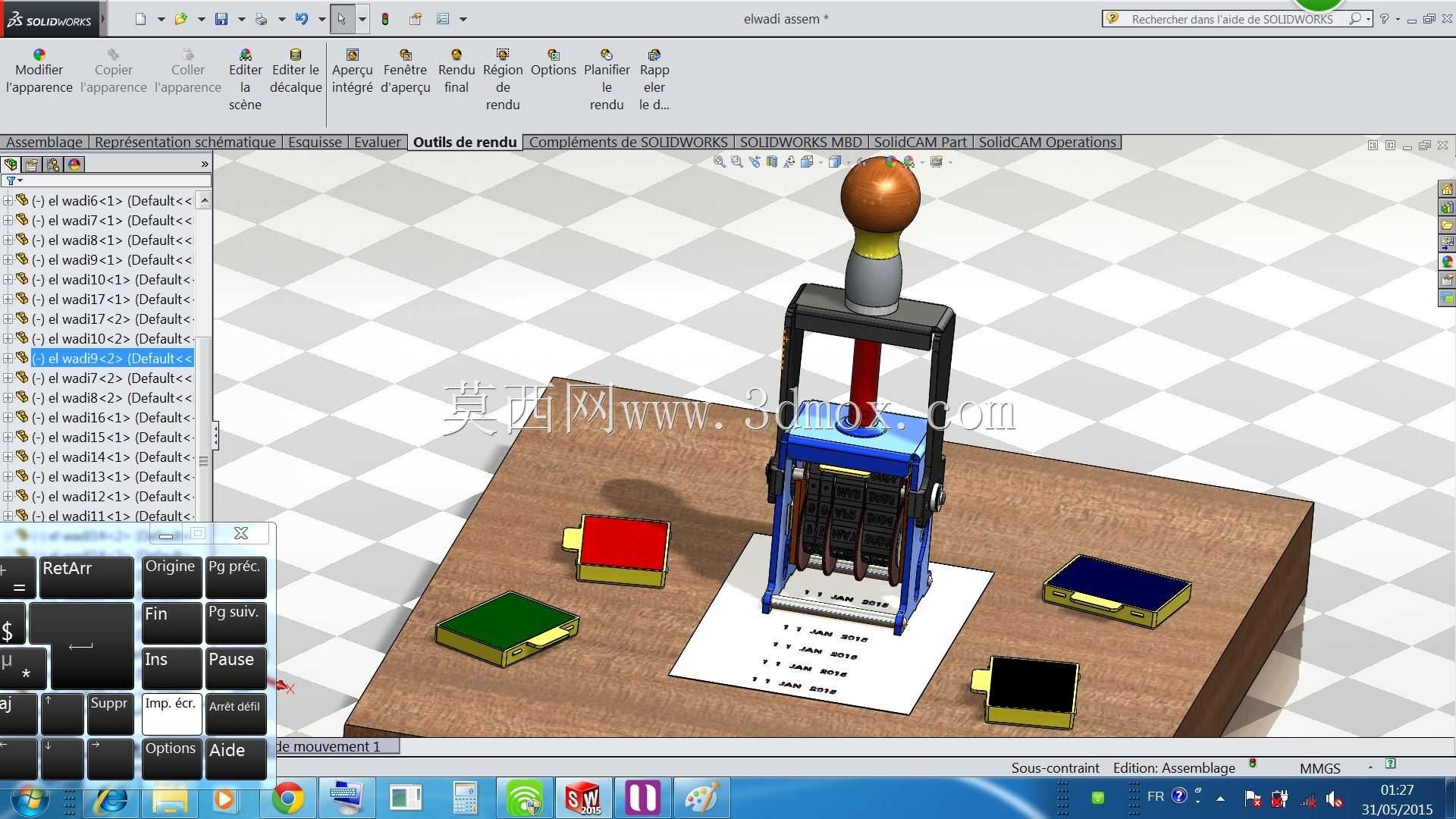This screenshot has height=819, width=1456.
Task: Click SOLIDWORKS 2015 taskbar icon
Action: click(x=583, y=799)
